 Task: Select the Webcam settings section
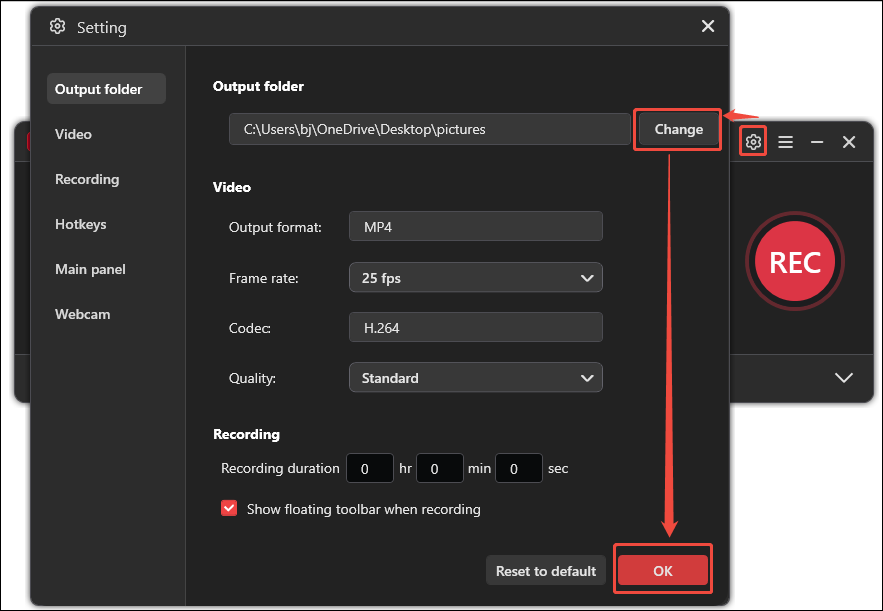83,314
